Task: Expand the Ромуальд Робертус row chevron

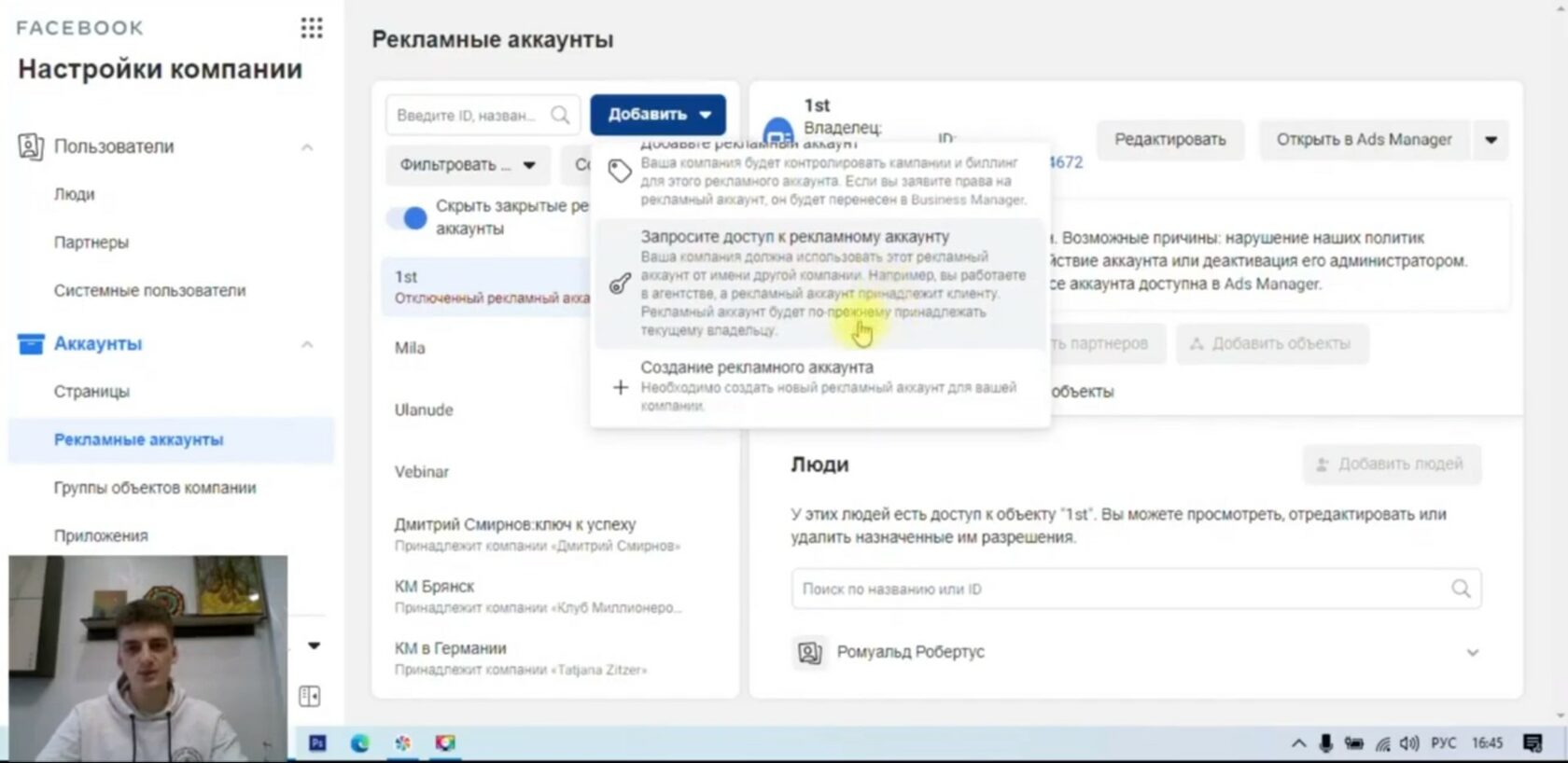Action: point(1472,653)
